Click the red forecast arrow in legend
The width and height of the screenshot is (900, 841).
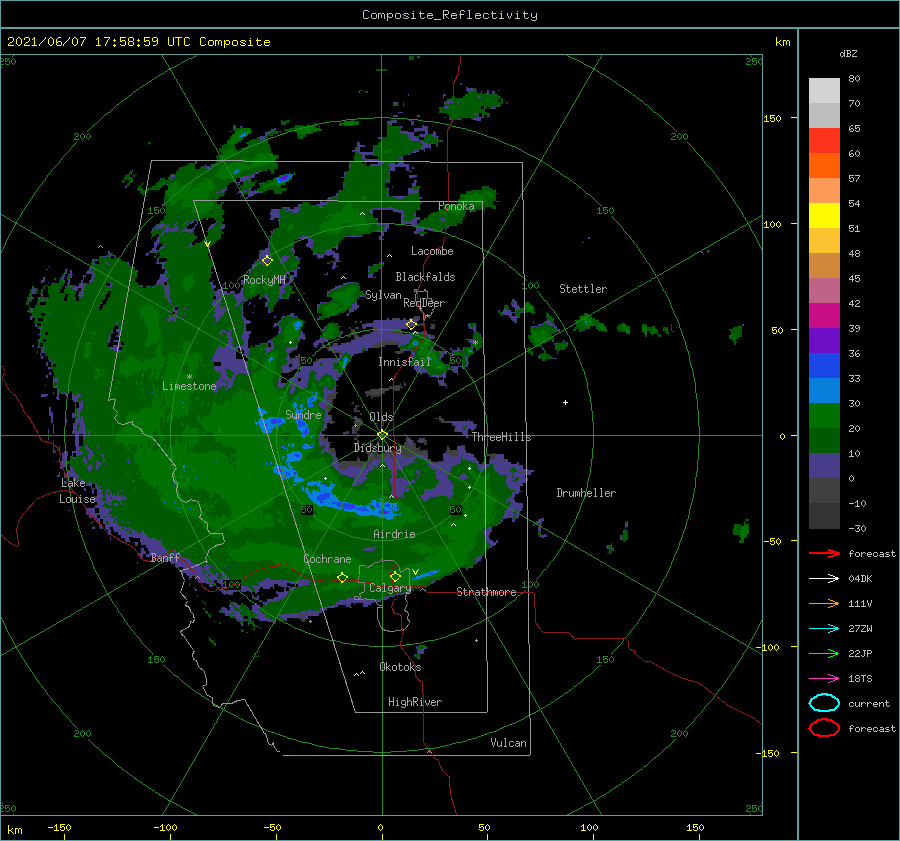pos(824,553)
